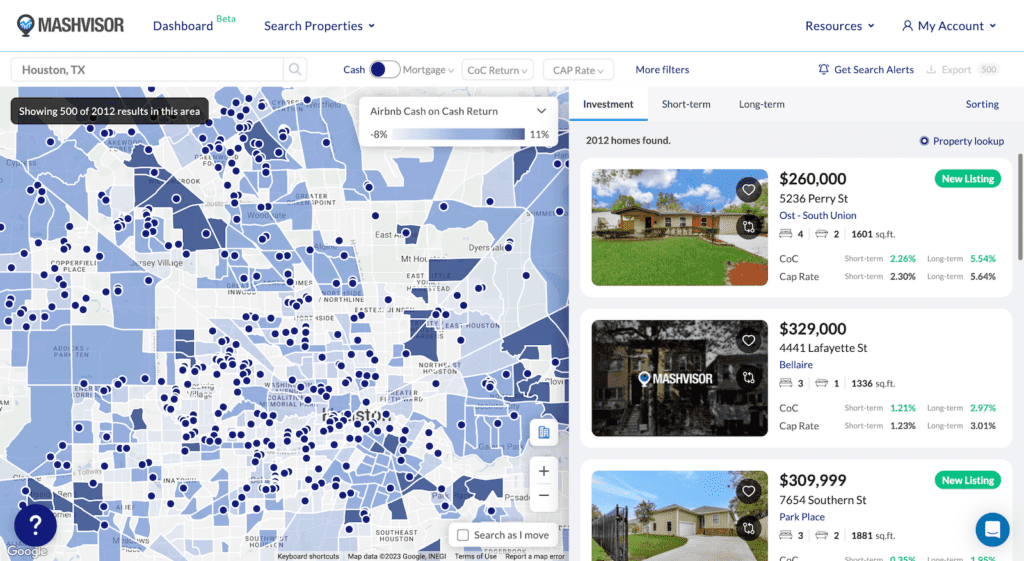Zoom out on the map

tap(543, 496)
